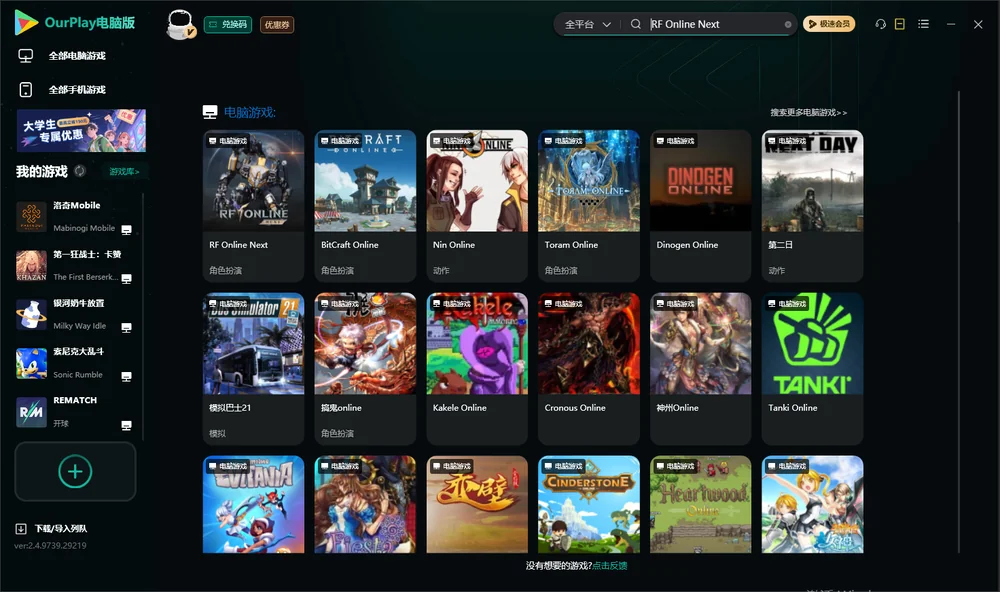This screenshot has height=592, width=1000.
Task: Clear the search text with the dot button
Action: point(788,24)
